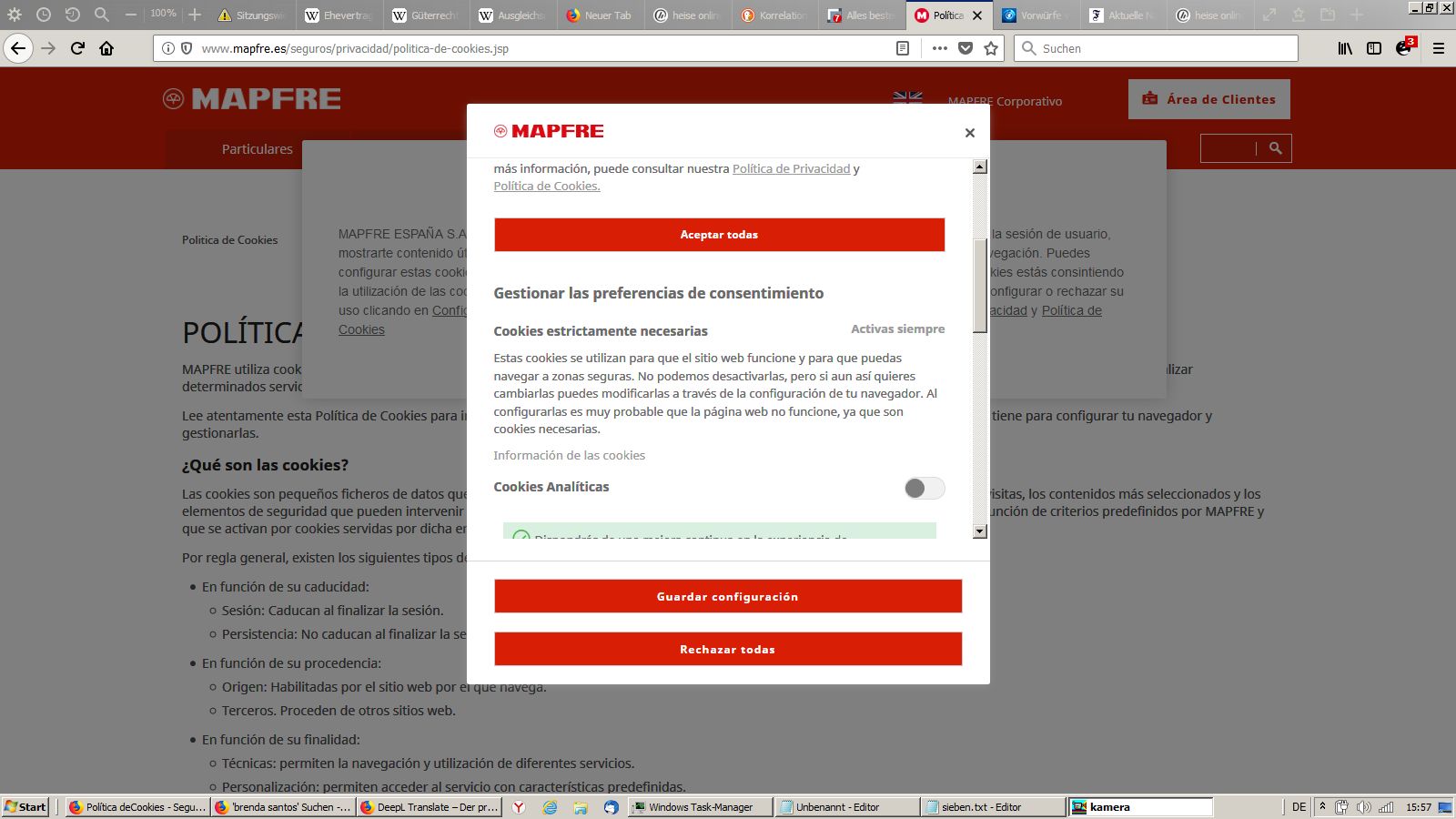Switch to the Neuer Tab browser tab
The width and height of the screenshot is (1456, 819).
599,15
